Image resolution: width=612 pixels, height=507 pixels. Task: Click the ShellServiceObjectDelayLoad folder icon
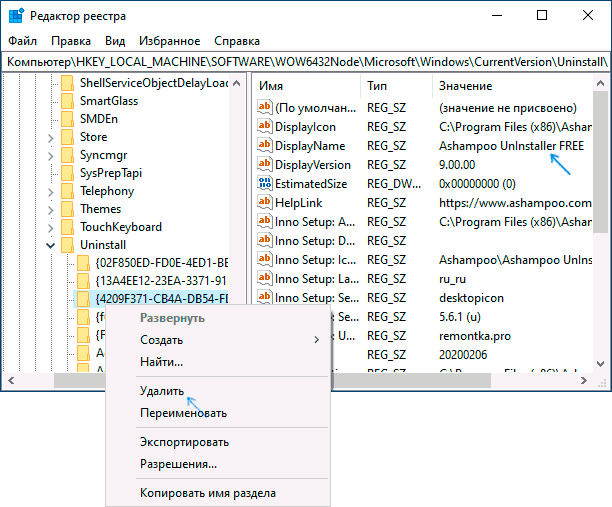68,83
